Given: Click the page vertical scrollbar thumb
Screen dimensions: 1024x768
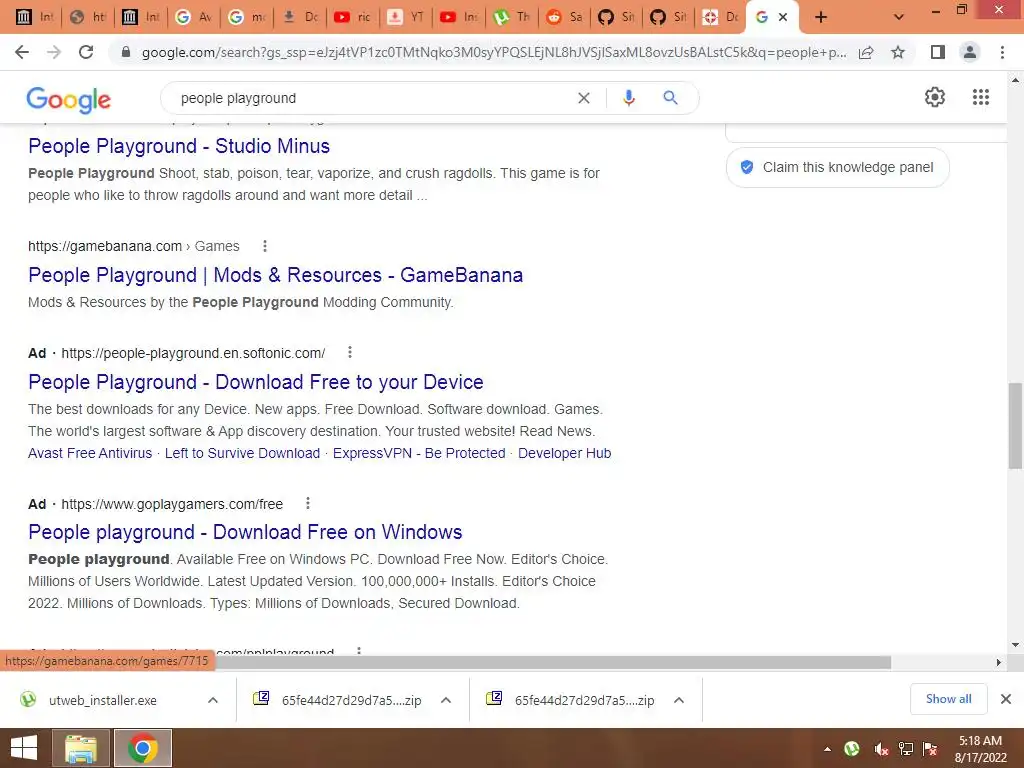Looking at the screenshot, I should click(x=1015, y=424).
